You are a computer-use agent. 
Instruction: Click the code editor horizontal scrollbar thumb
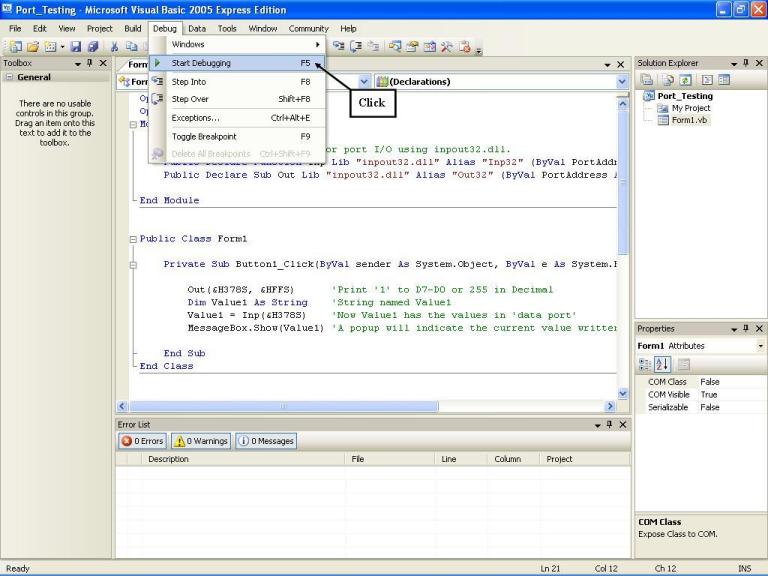(284, 406)
